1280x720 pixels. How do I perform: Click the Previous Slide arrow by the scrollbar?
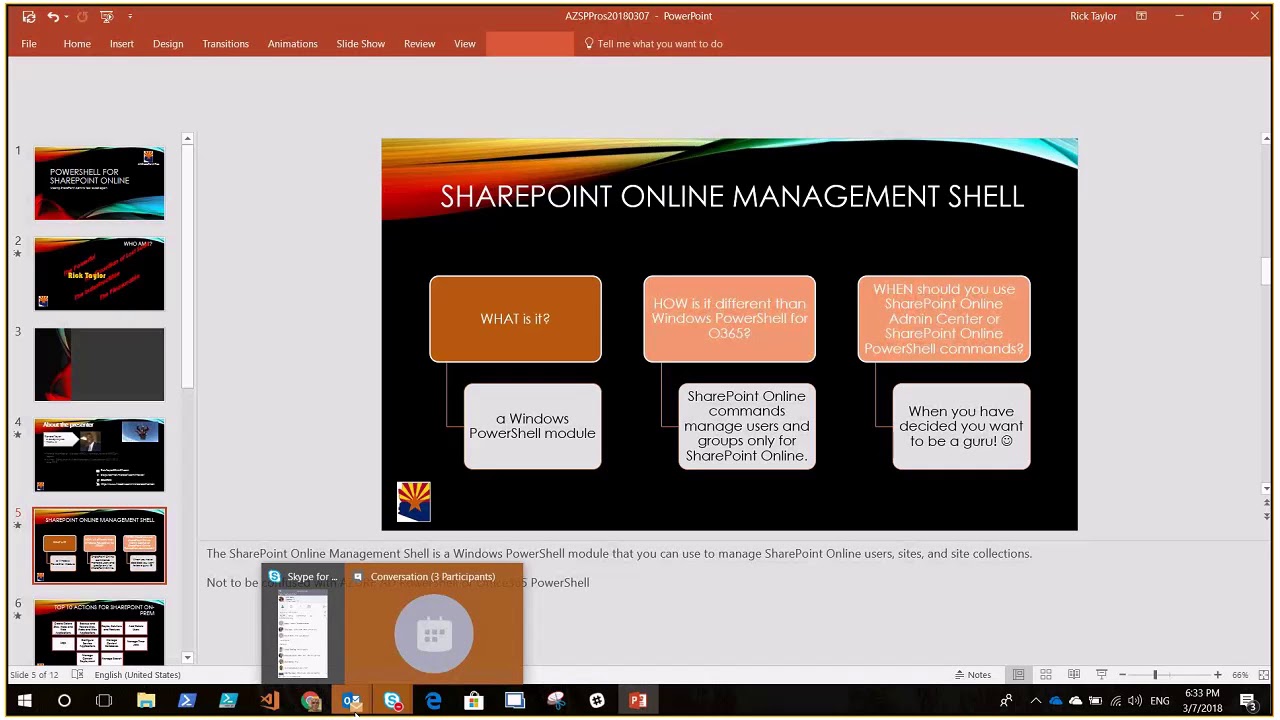pos(1266,503)
